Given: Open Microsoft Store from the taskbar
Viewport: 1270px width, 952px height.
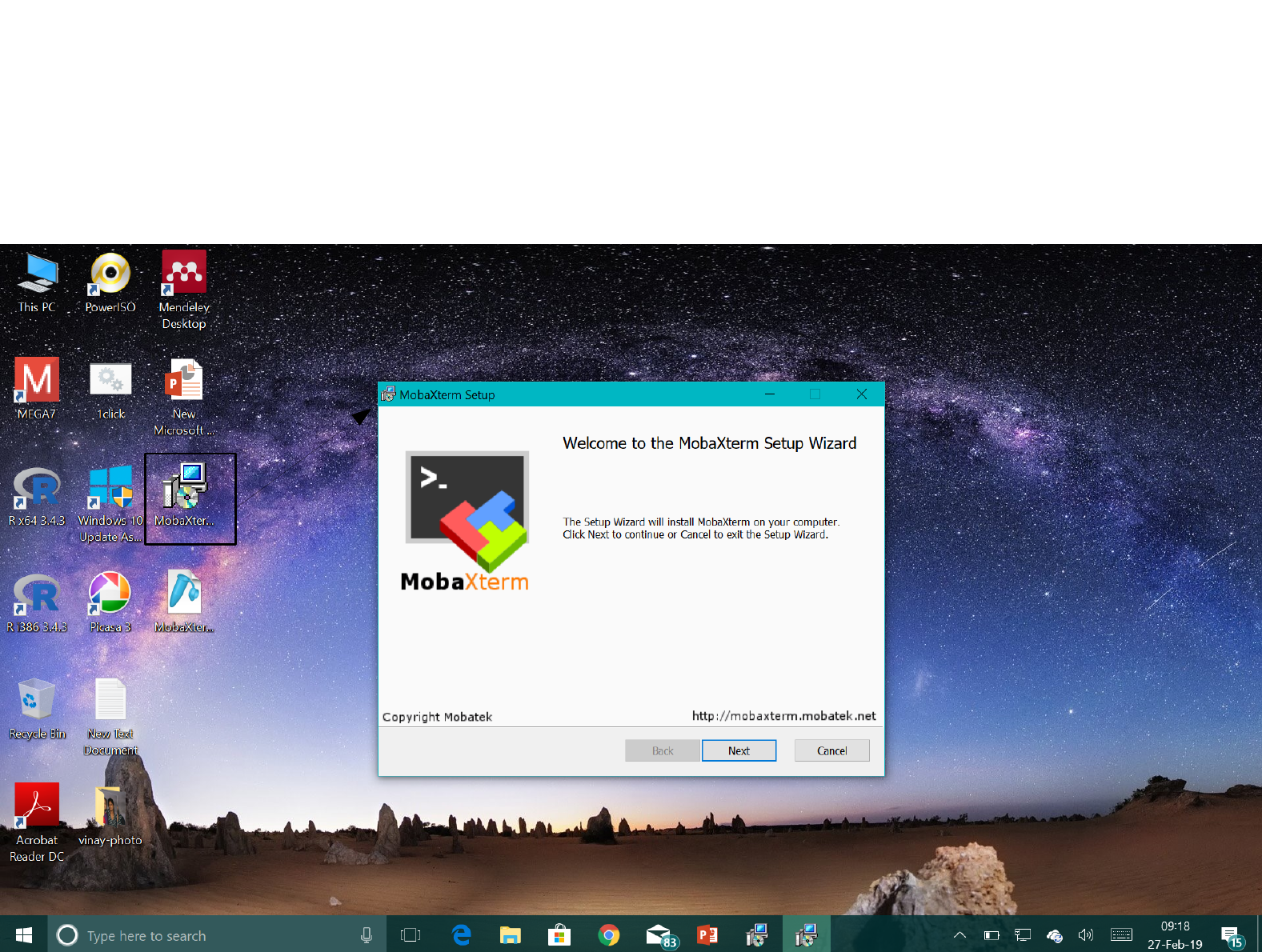Looking at the screenshot, I should (559, 935).
